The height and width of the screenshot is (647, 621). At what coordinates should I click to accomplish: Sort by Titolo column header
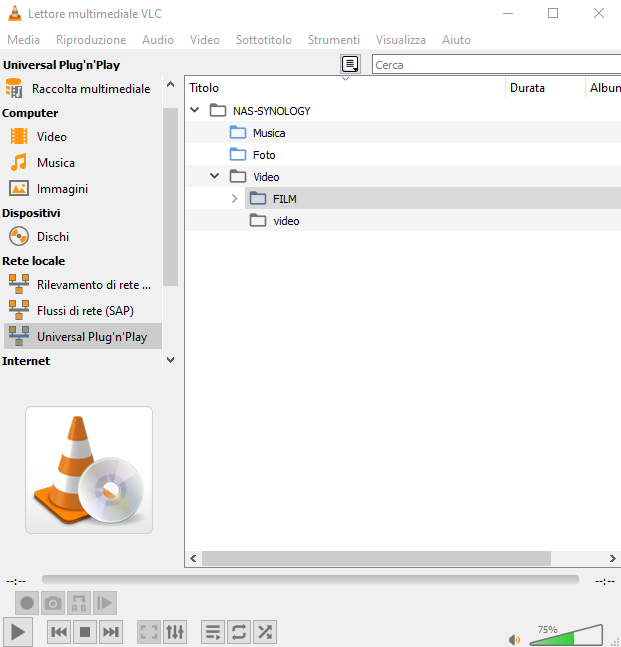click(x=345, y=88)
